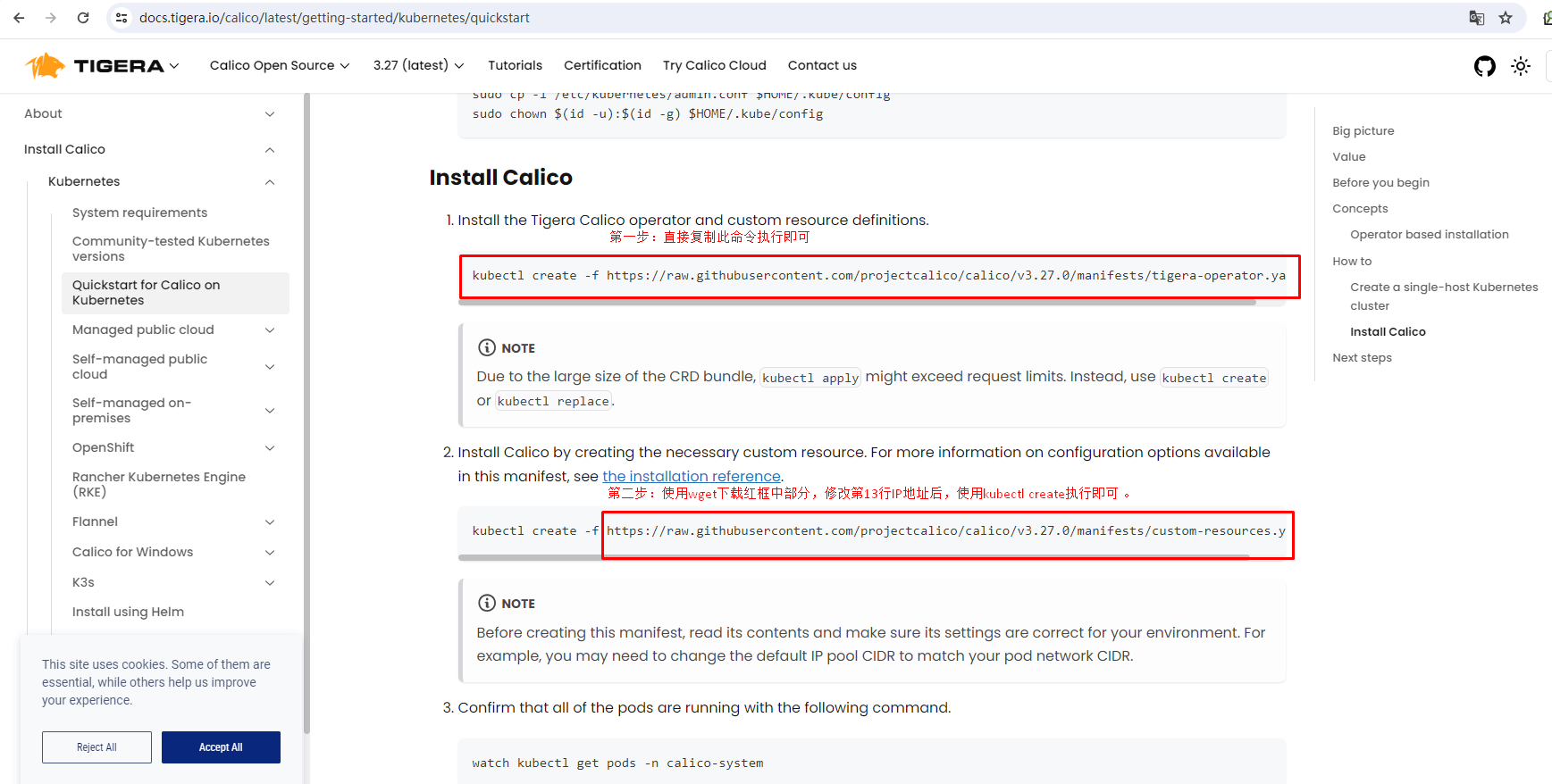The width and height of the screenshot is (1552, 784).
Task: Click the browser forward arrow
Action: (x=51, y=18)
